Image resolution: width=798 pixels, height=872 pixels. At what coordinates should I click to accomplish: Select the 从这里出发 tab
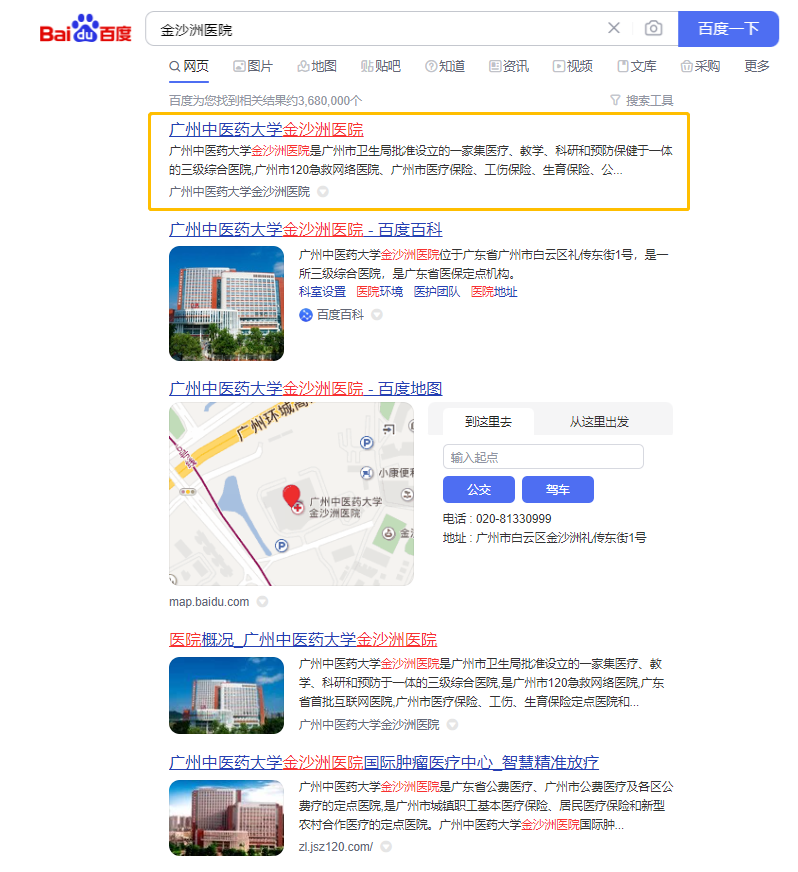[x=599, y=422]
